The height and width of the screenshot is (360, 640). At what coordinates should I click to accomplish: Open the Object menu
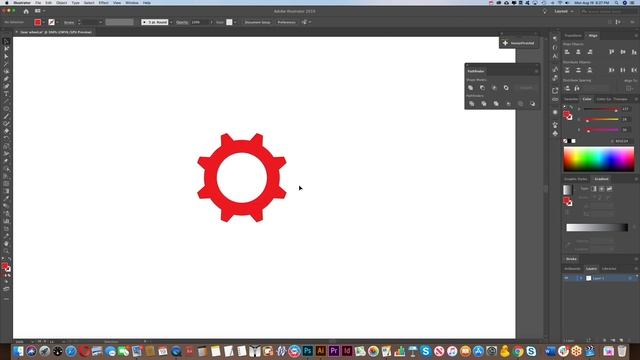coord(62,2)
